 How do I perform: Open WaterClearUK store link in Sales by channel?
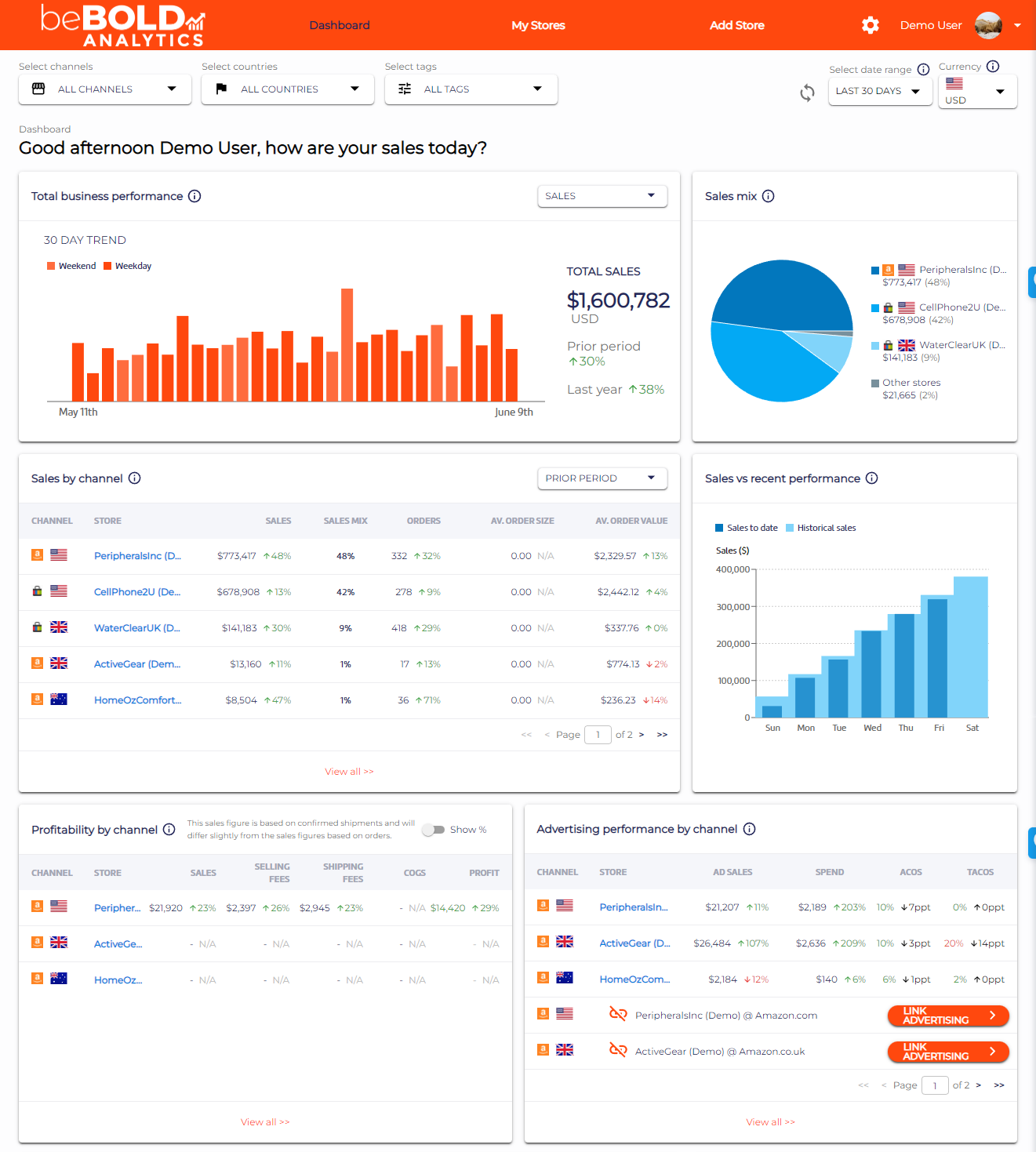click(137, 628)
